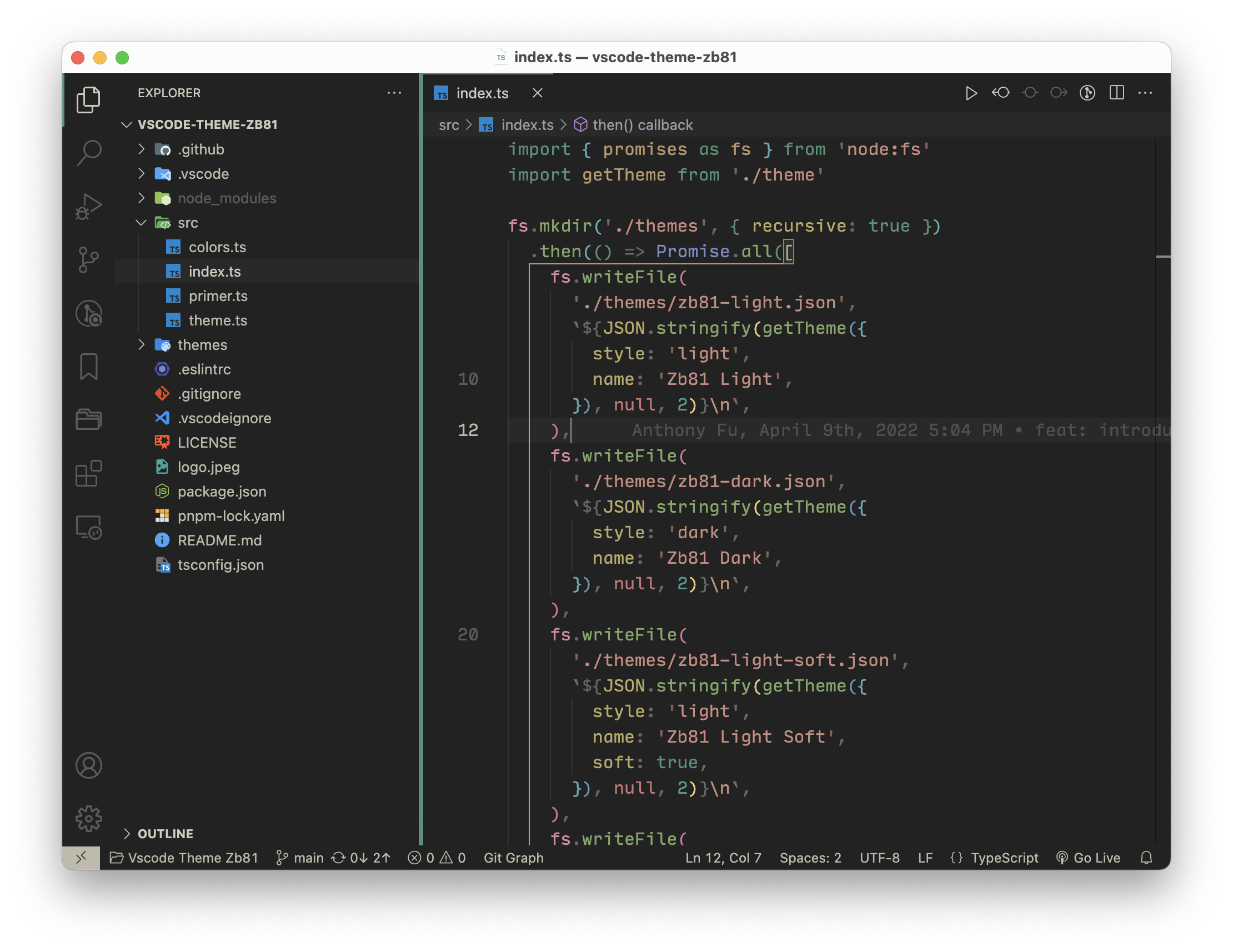
Task: Expand the node_modules folder
Action: click(267, 198)
